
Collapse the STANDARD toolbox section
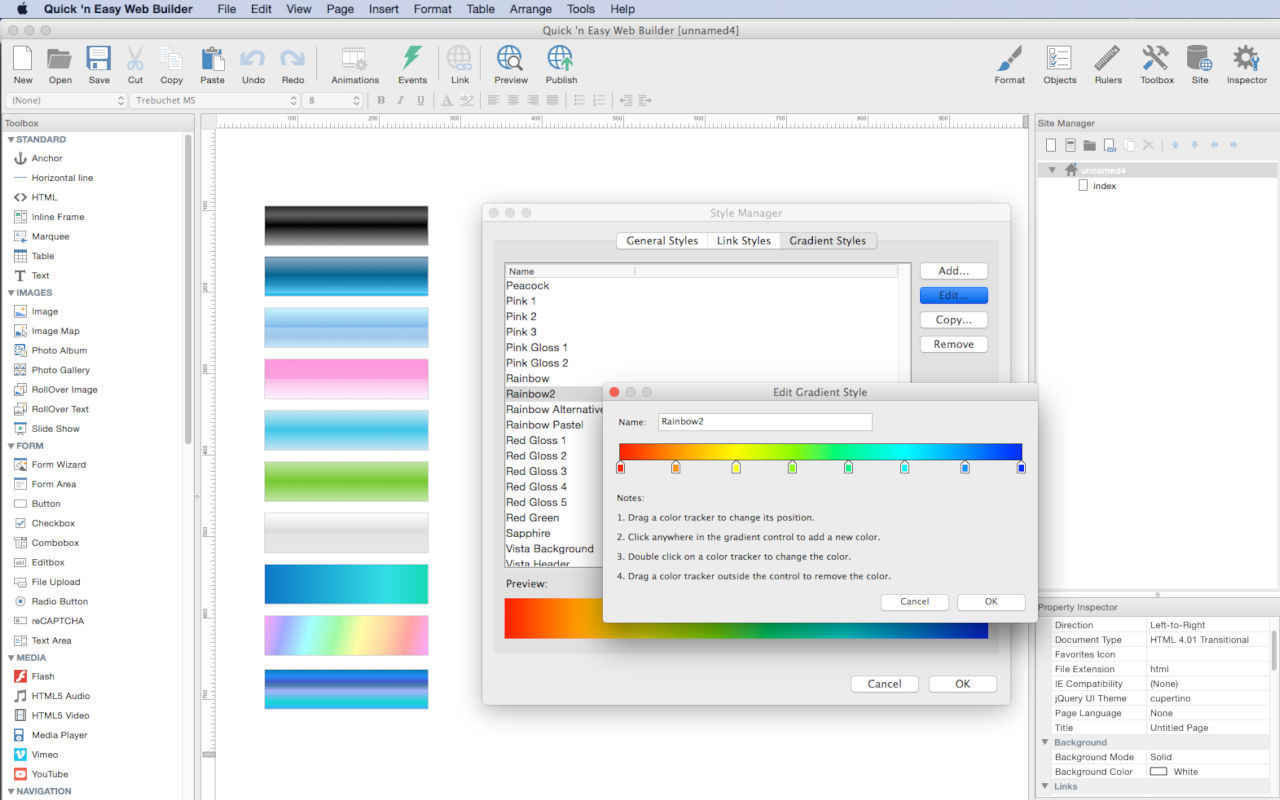(11, 140)
